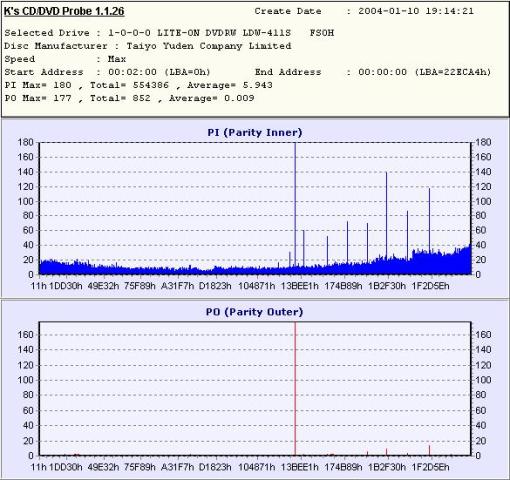Click the tall red PO spike in lower chart
This screenshot has width=510, height=480.
point(295,388)
